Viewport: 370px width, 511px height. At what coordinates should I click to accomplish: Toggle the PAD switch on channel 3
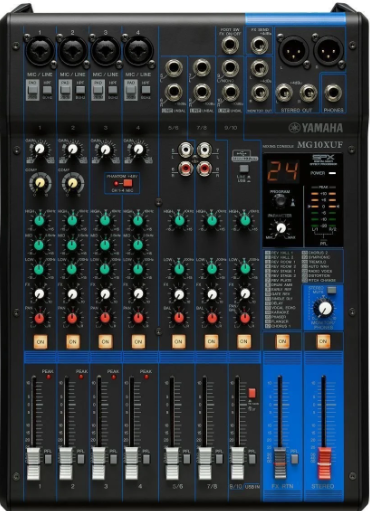tap(98, 90)
